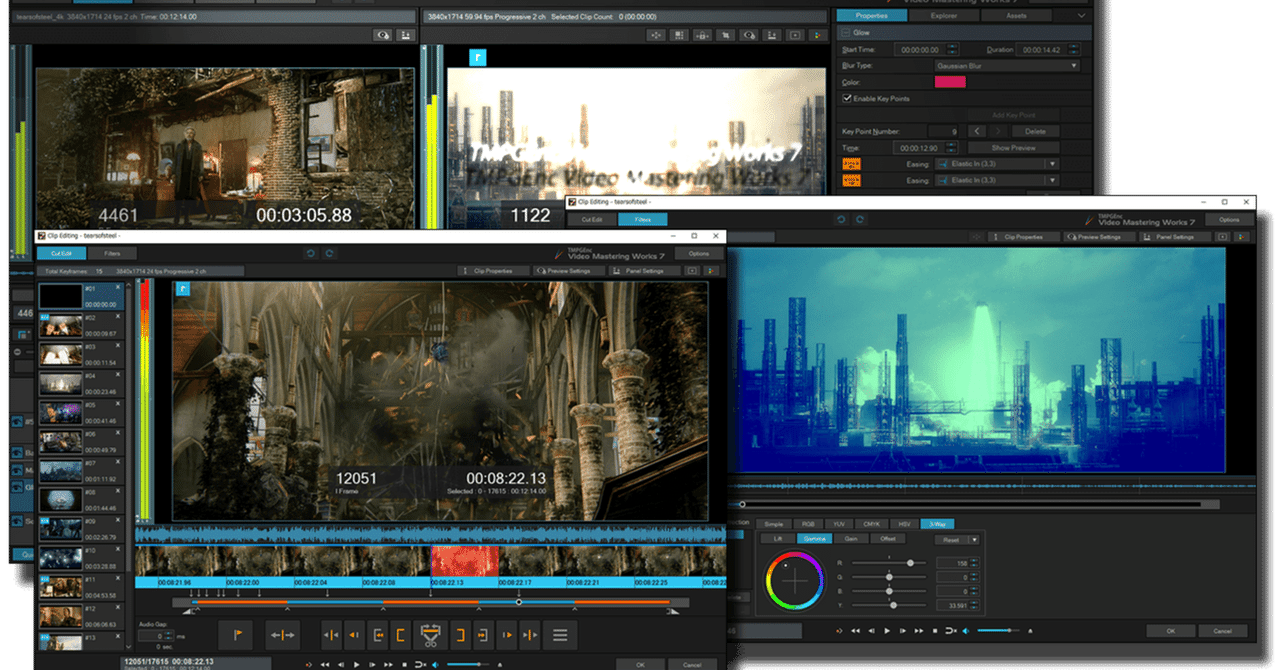Rewind in the Cut Edit window
Screen dimensions: 1280x670
tap(324, 664)
